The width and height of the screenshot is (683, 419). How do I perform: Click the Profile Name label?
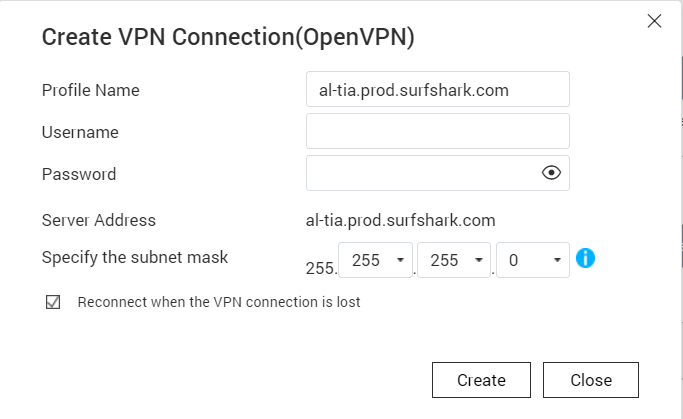click(x=91, y=90)
